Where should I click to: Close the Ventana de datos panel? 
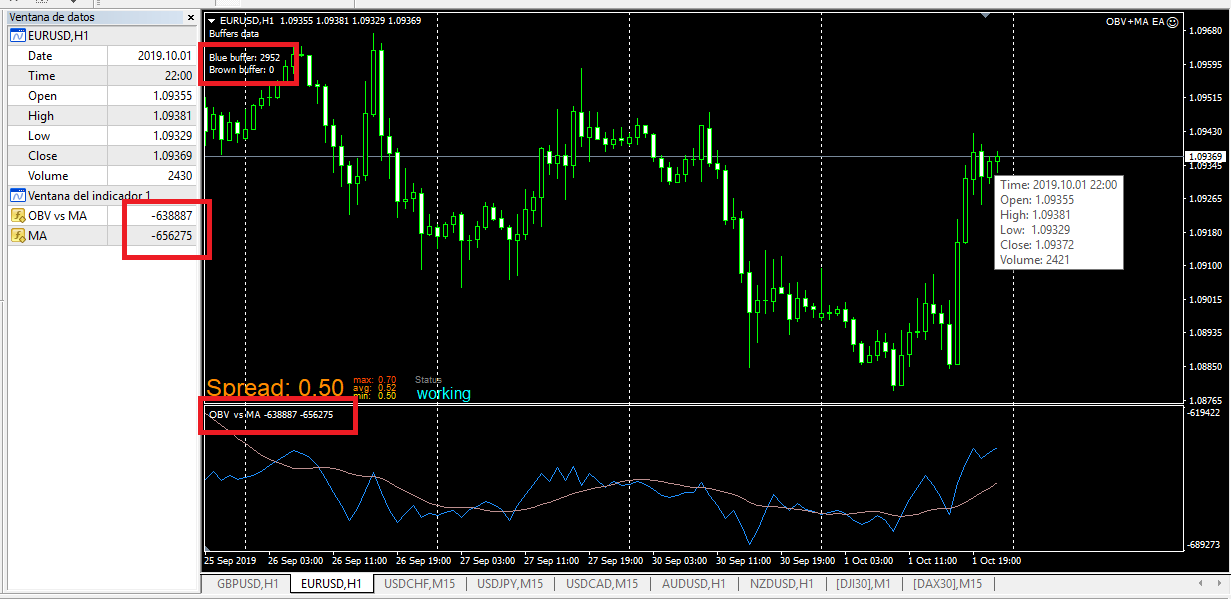pyautogui.click(x=191, y=17)
